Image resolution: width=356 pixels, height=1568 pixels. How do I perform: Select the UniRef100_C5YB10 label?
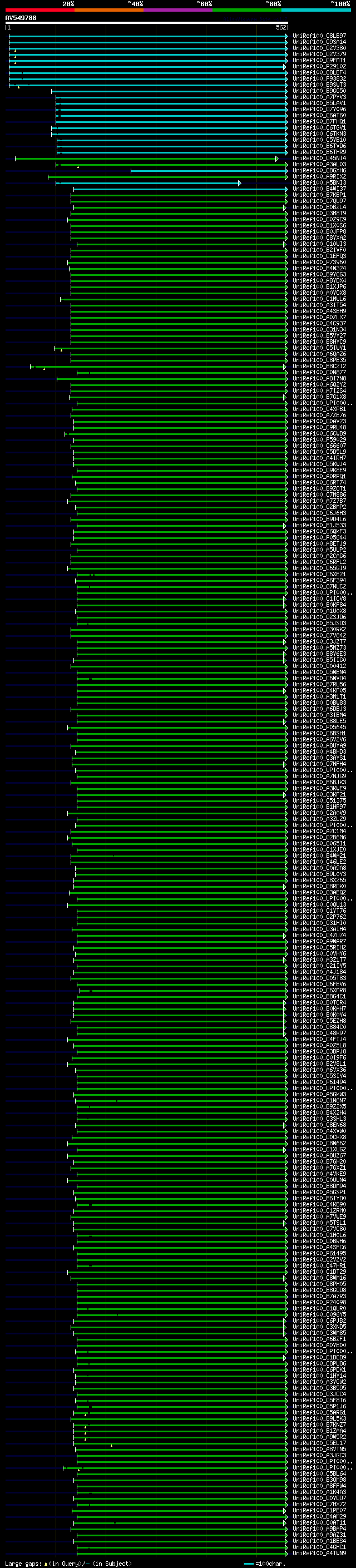(x=319, y=140)
